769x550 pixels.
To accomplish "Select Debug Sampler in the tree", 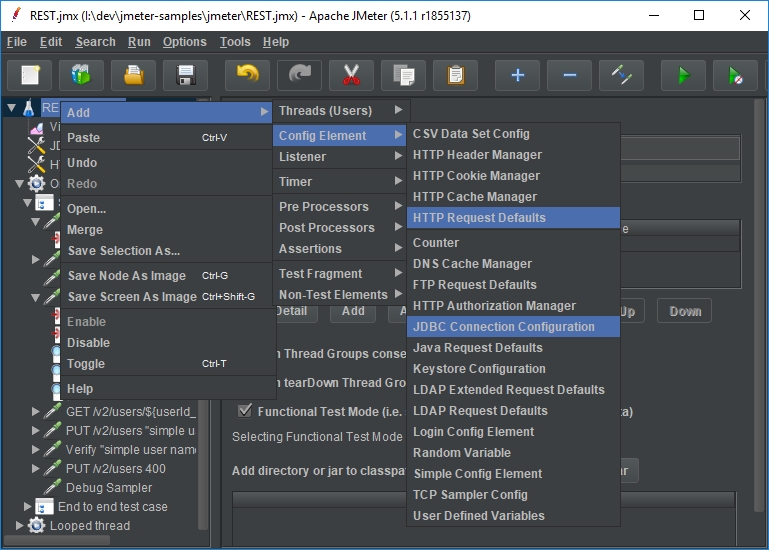I will [109, 488].
